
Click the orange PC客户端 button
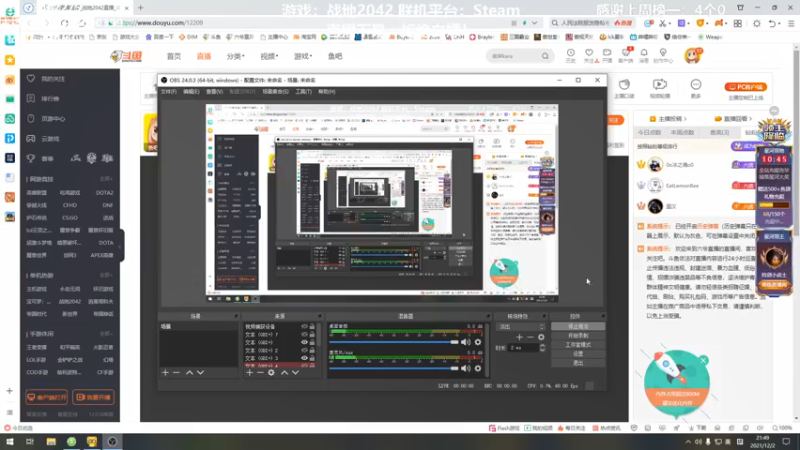[x=745, y=87]
